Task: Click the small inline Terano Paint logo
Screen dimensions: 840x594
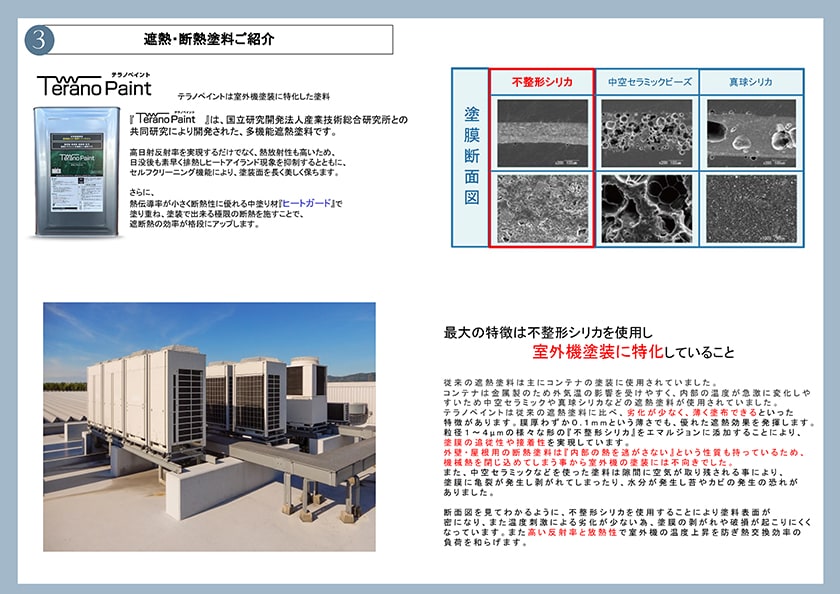Action: click(166, 118)
